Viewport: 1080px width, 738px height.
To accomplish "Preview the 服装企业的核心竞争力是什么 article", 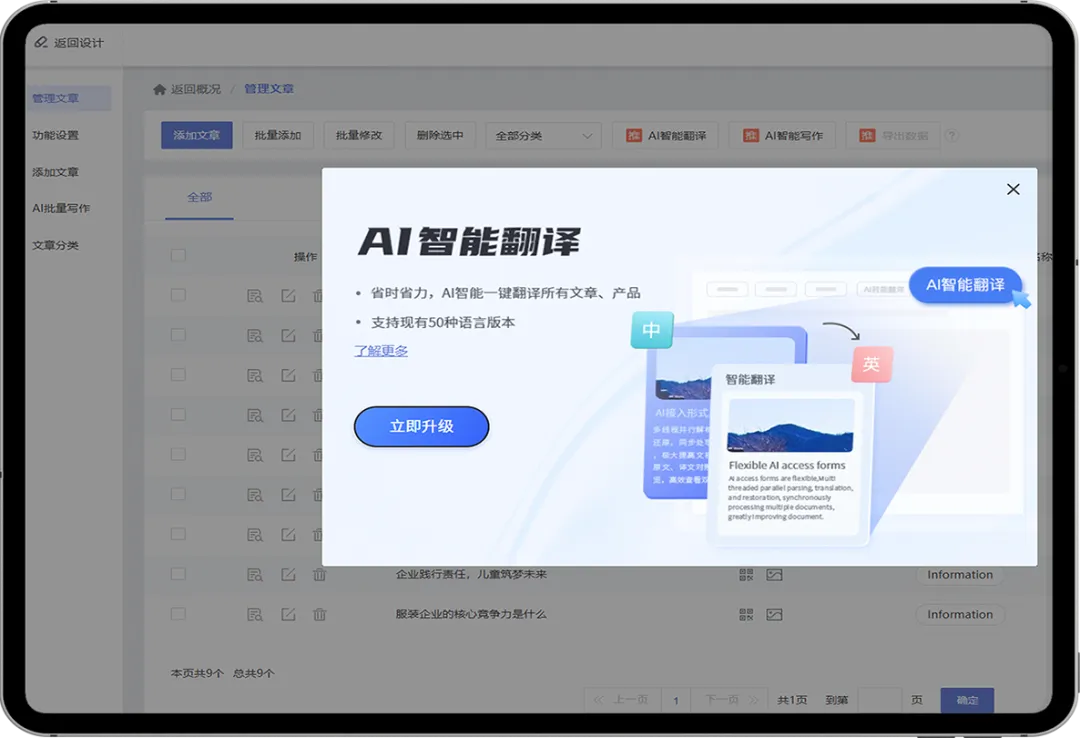I will [255, 615].
